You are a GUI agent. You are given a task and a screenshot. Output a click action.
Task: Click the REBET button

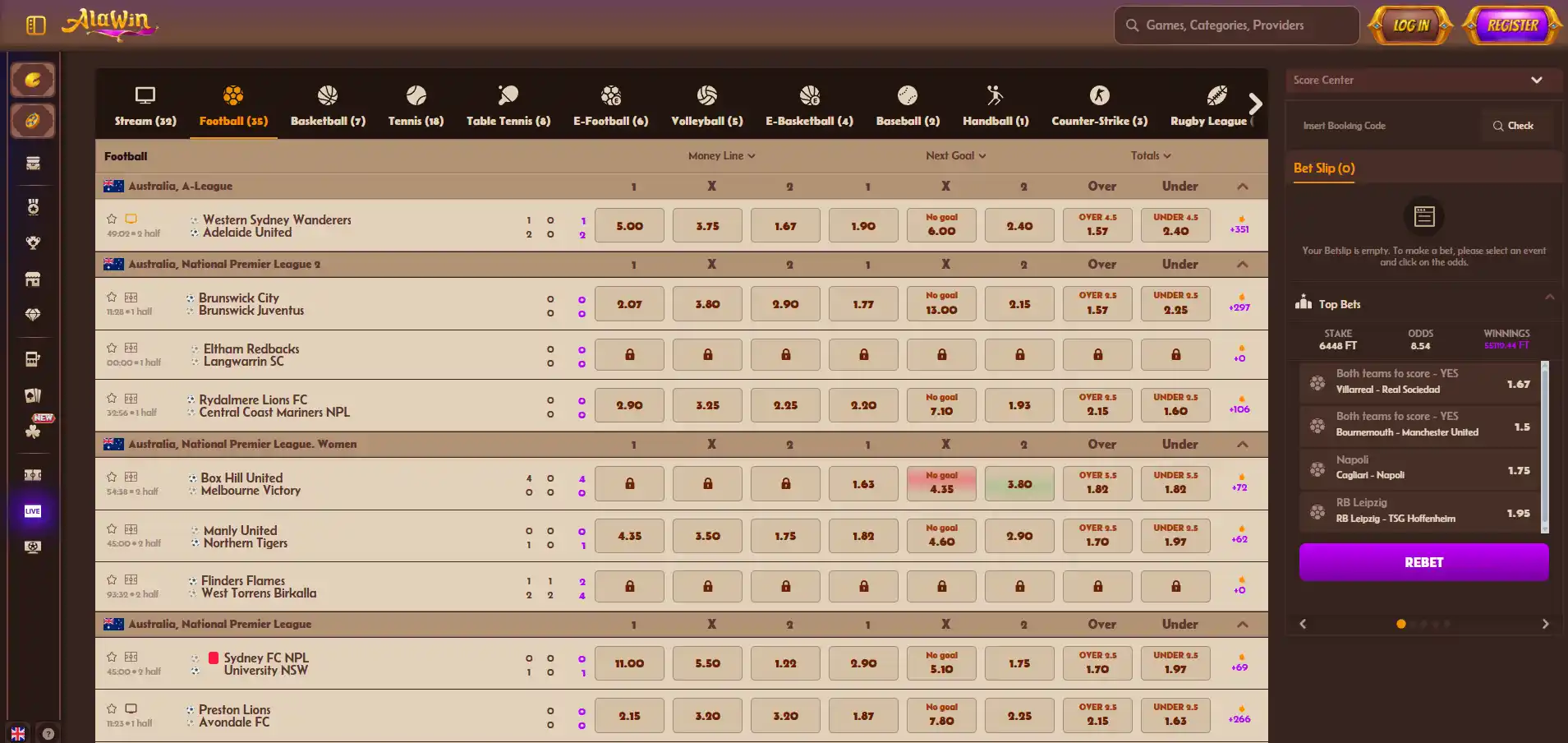(1423, 562)
